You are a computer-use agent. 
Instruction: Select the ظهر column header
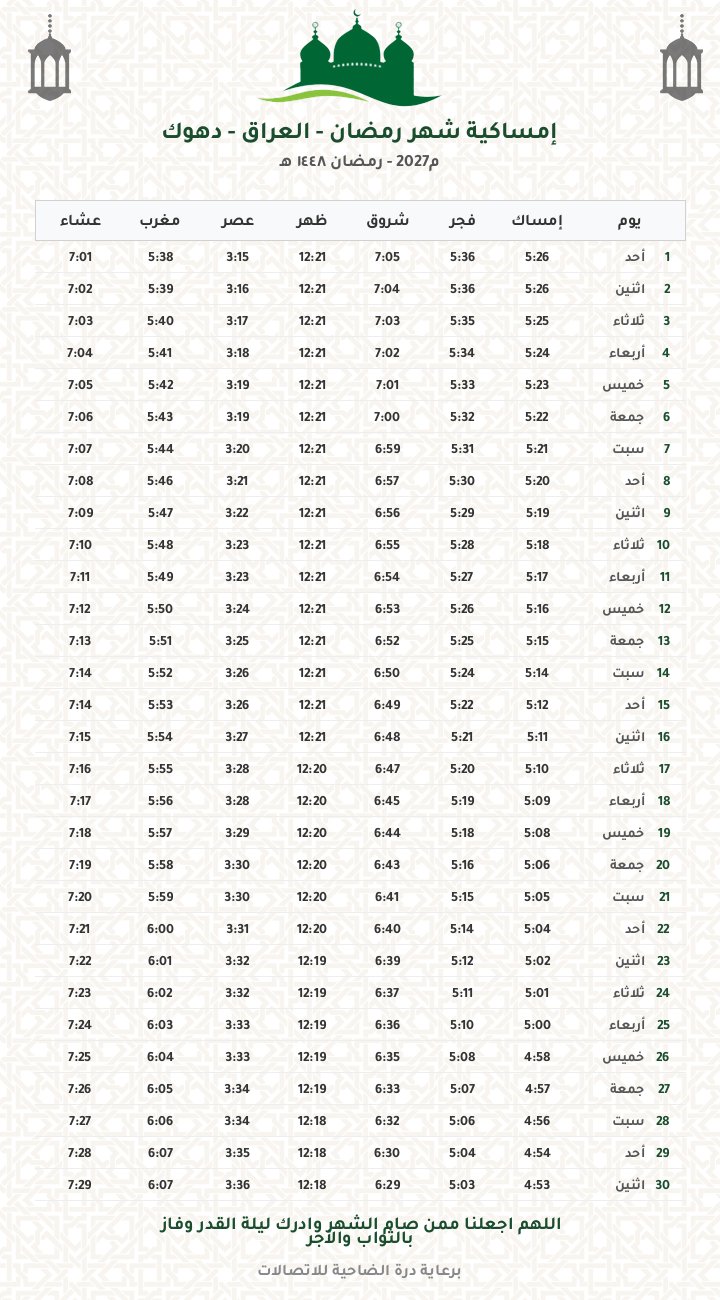tap(312, 221)
